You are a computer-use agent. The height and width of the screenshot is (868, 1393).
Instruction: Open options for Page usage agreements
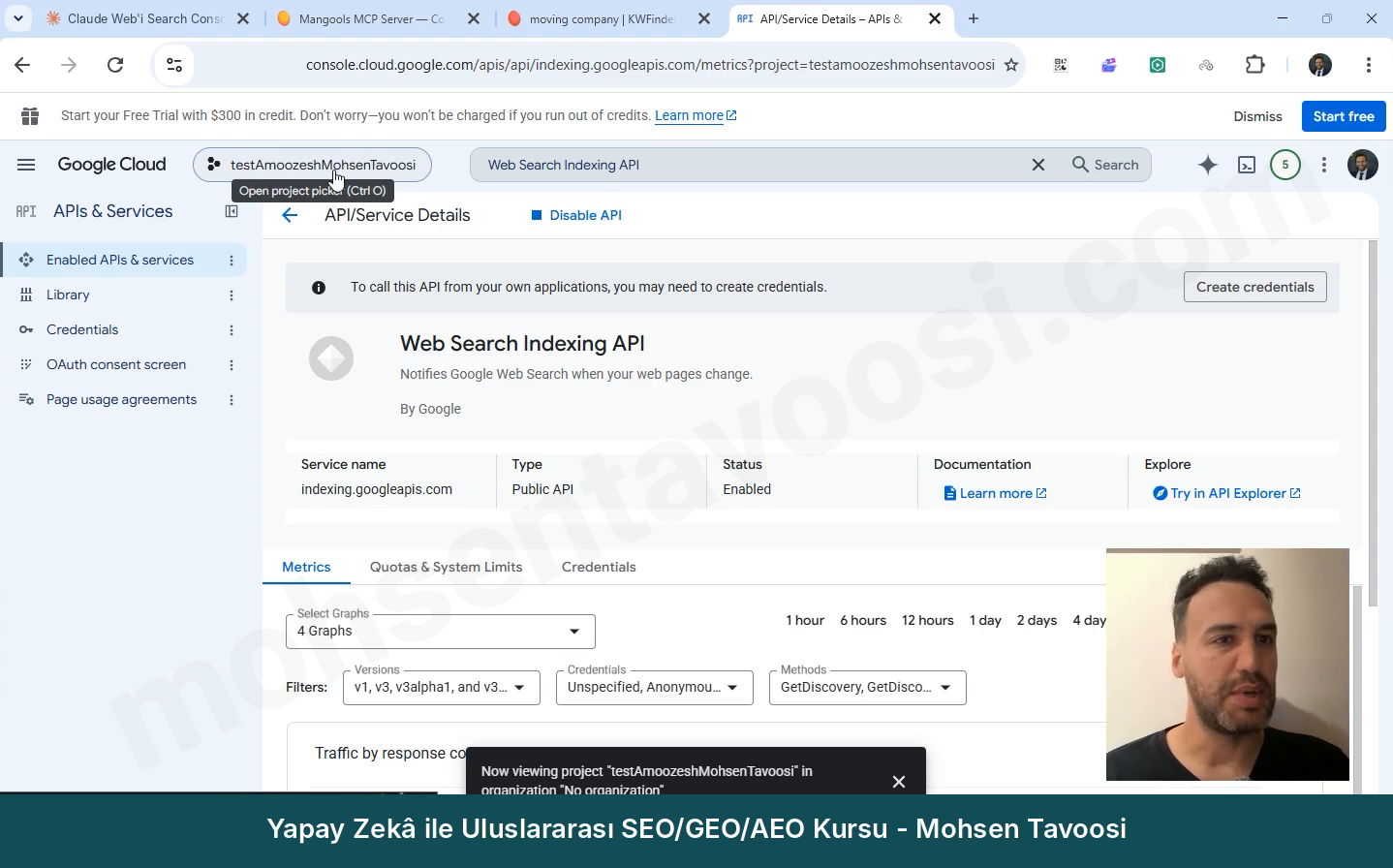[x=232, y=400]
